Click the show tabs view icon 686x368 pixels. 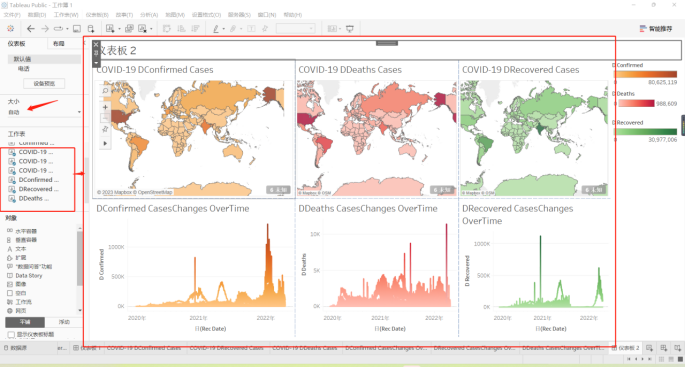(x=680, y=359)
